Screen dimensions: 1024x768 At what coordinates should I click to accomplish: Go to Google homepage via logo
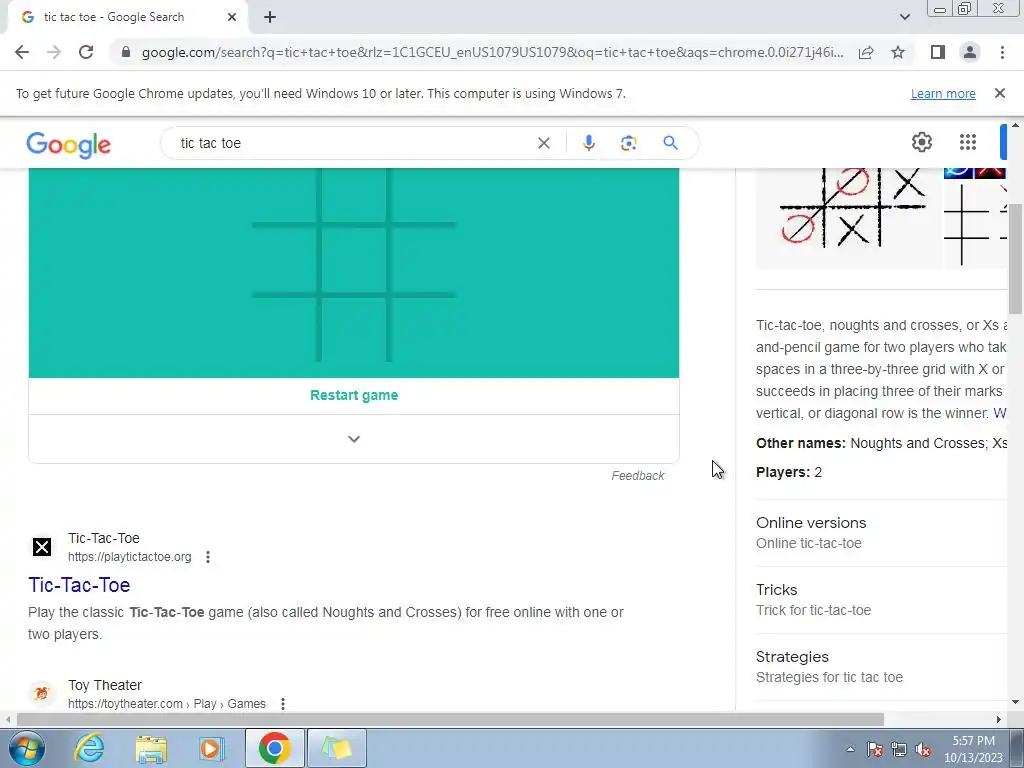(x=69, y=144)
